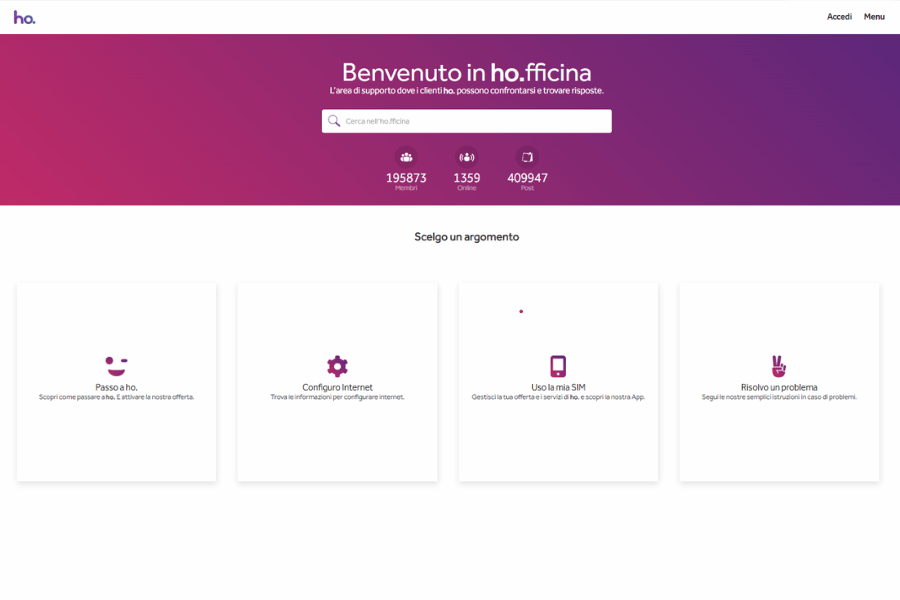This screenshot has height=600, width=900.
Task: Click the 409947 post count
Action: [527, 178]
